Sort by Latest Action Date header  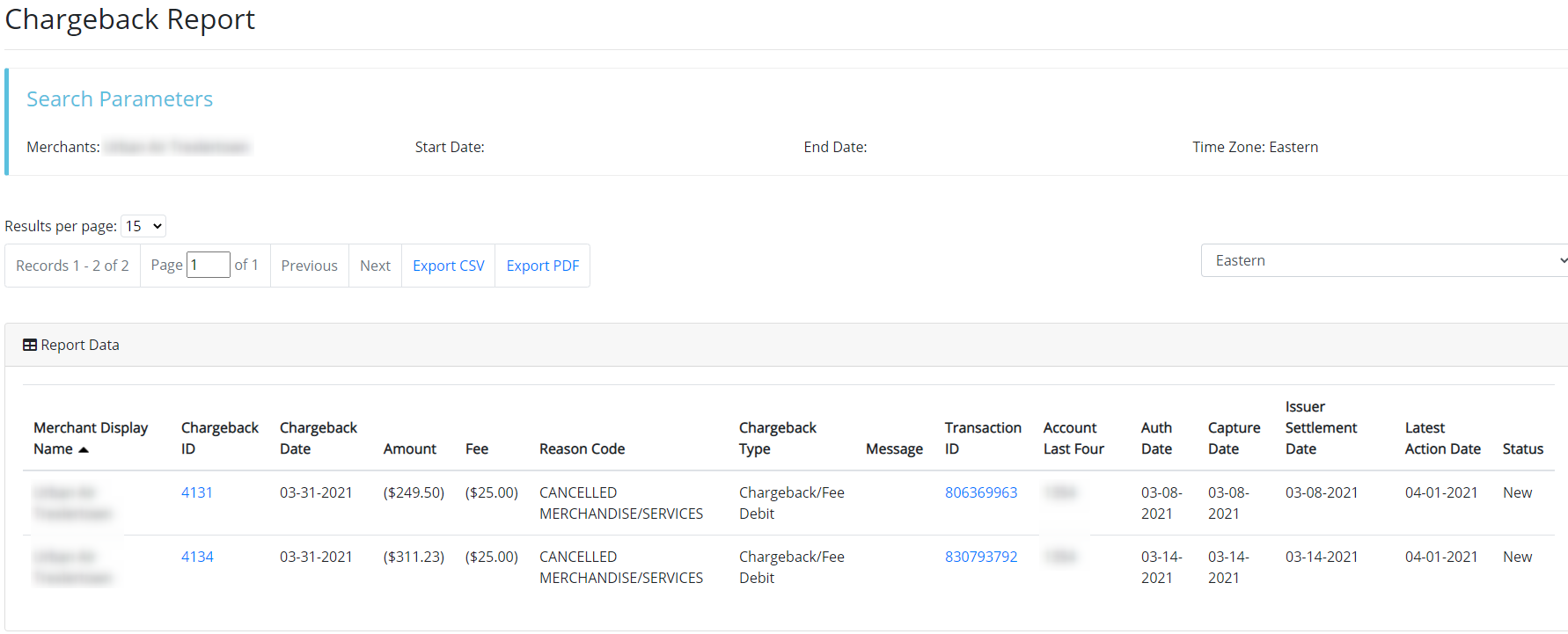coord(1443,438)
